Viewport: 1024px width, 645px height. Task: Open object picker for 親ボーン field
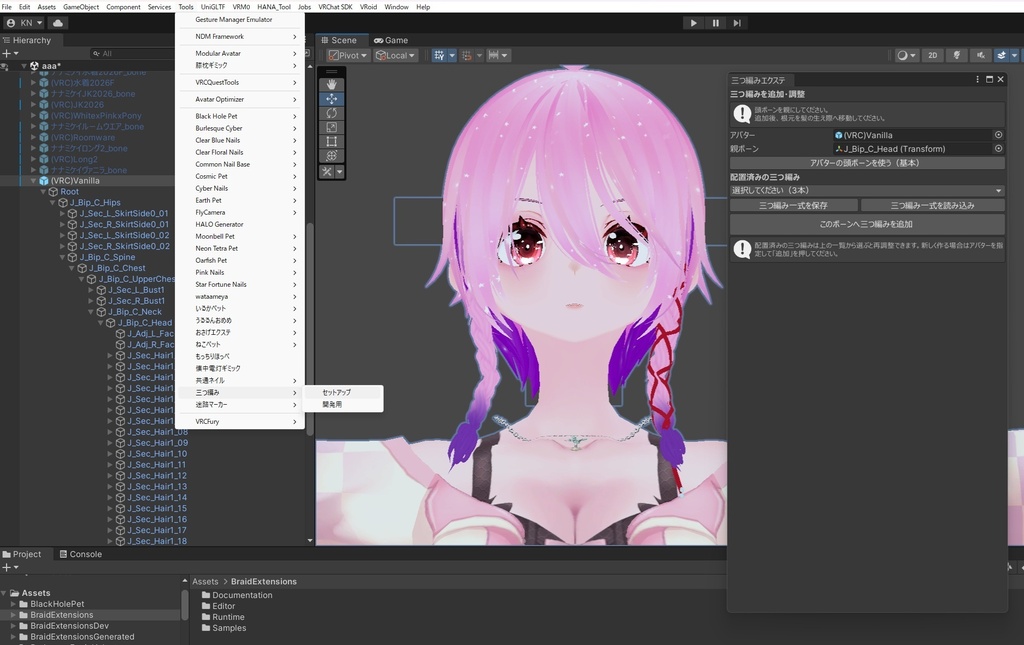(998, 149)
